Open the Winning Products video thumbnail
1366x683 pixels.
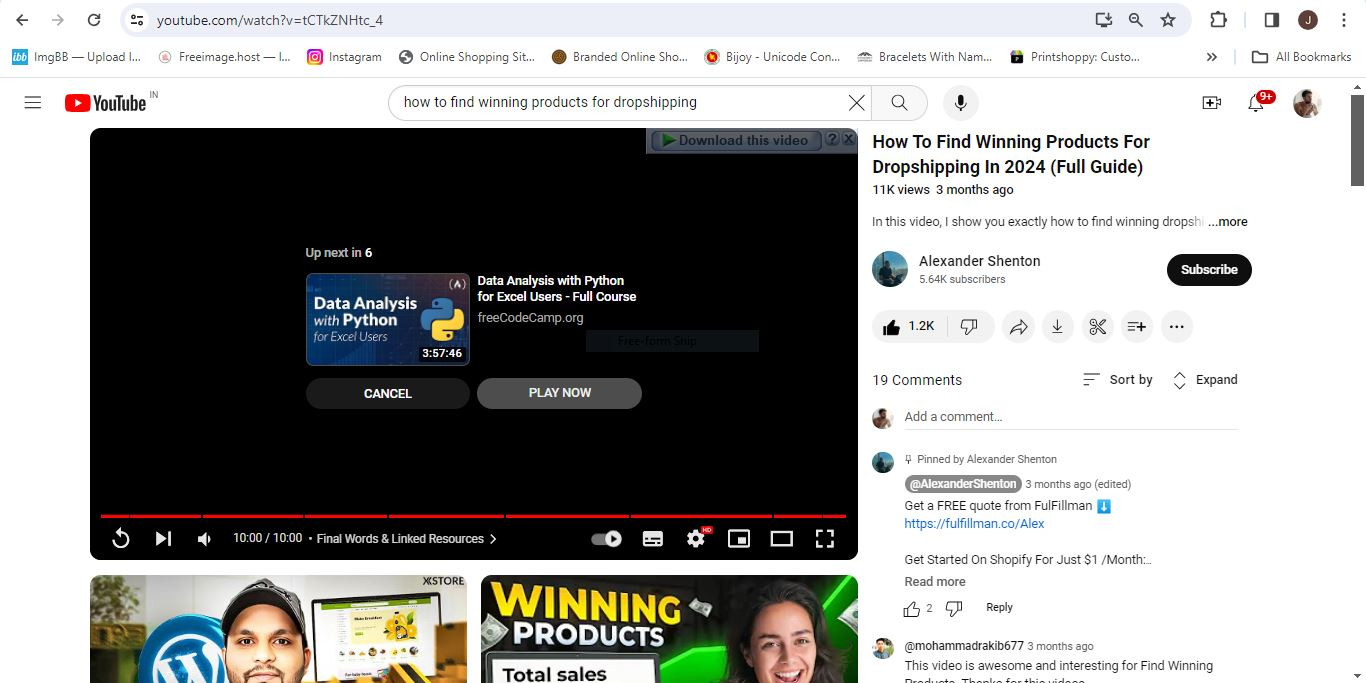(669, 629)
